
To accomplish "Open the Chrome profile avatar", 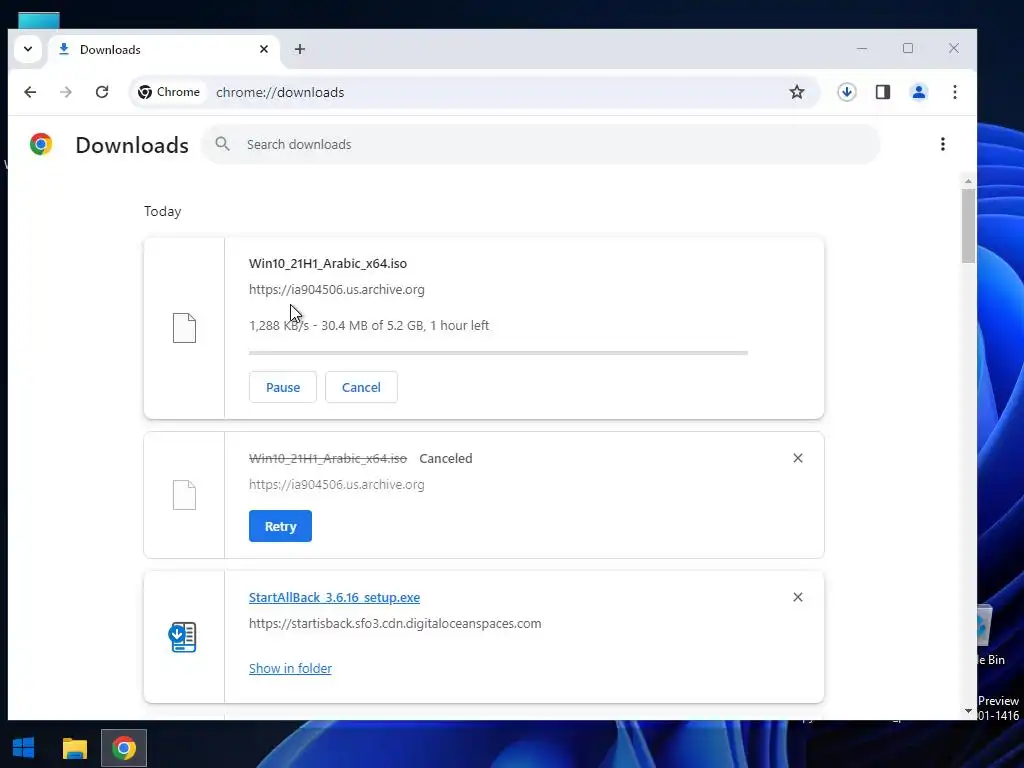I will 919,92.
